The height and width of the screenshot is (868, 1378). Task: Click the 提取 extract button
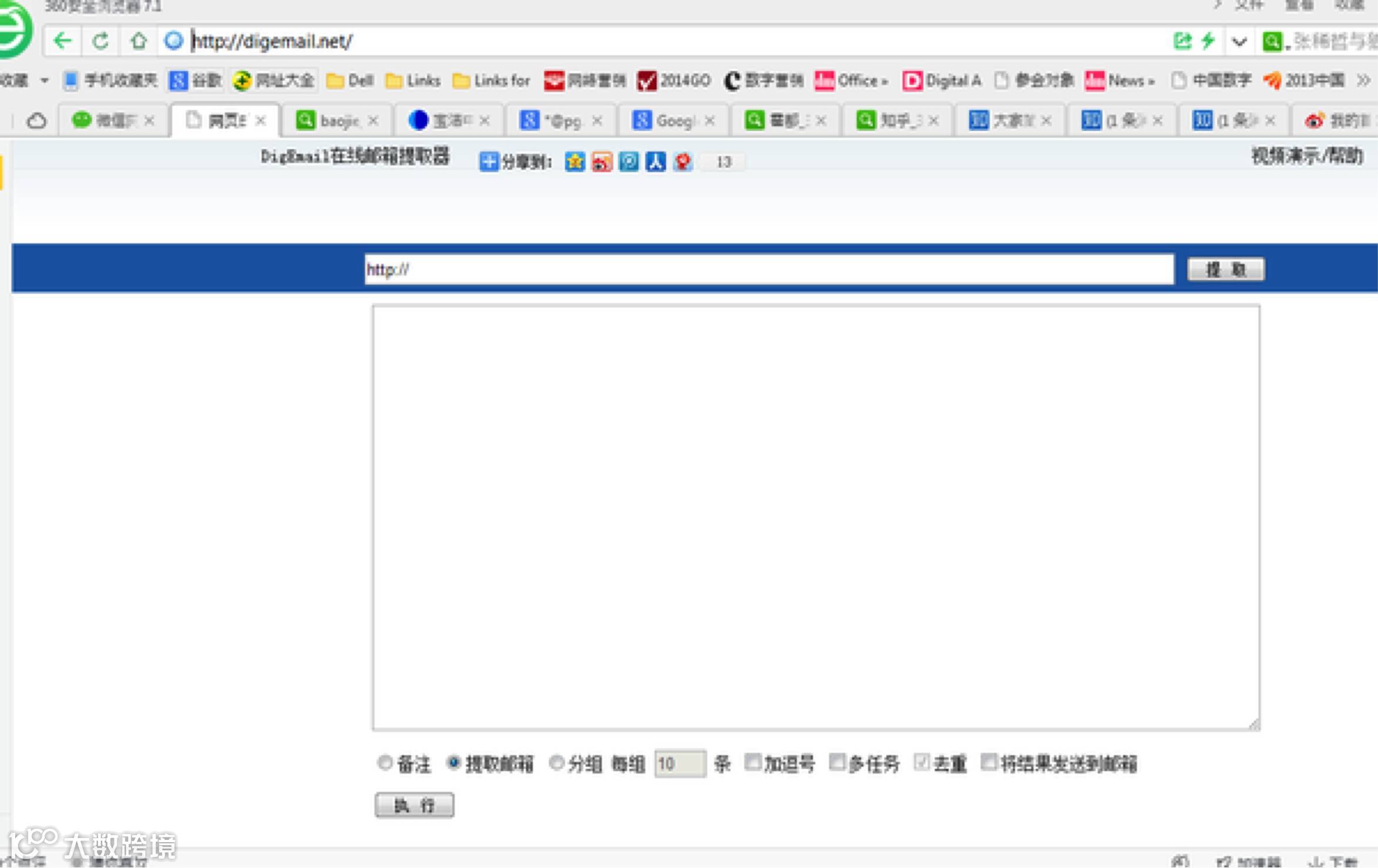1225,270
